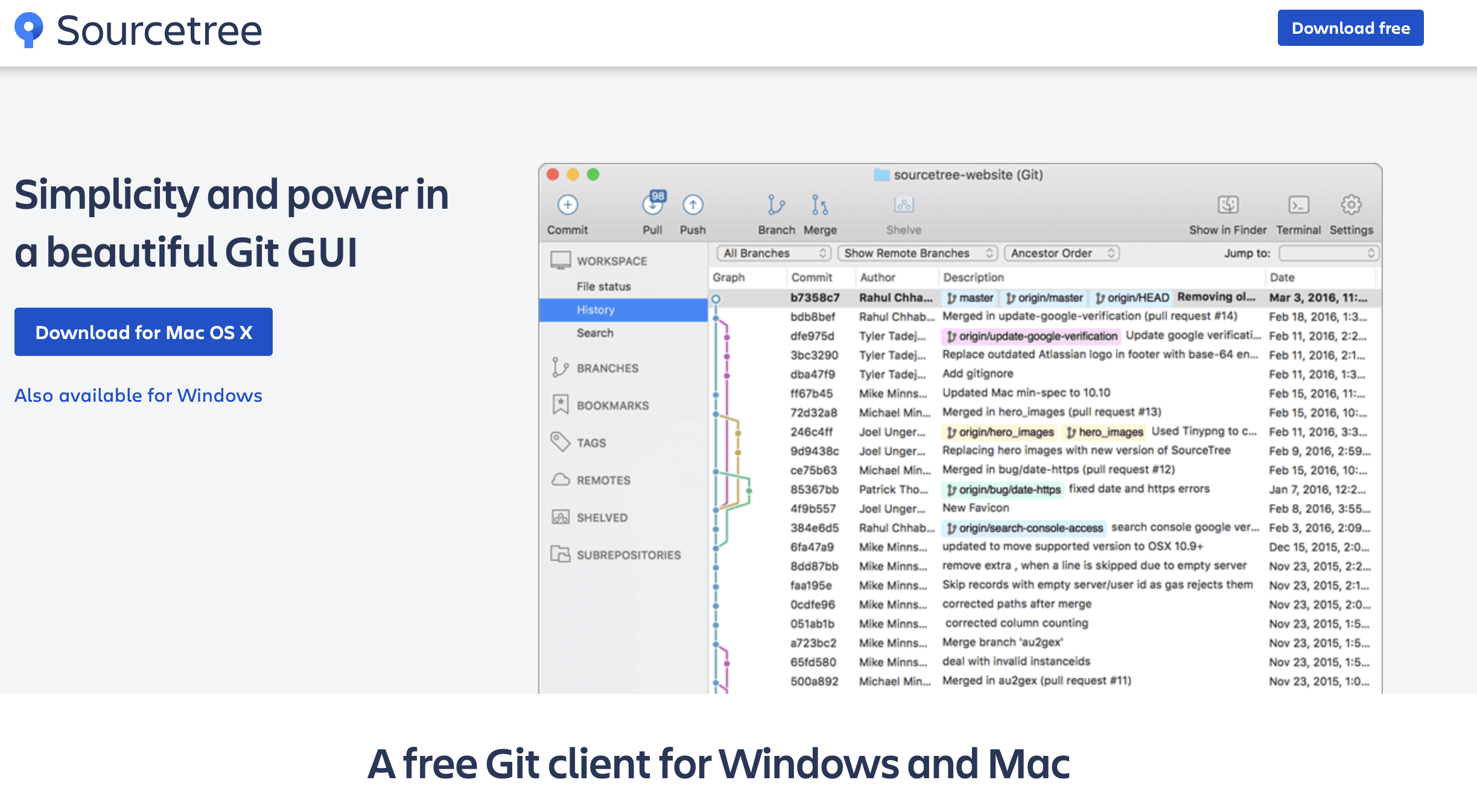The width and height of the screenshot is (1477, 812).
Task: Click the Shelve toolbar icon
Action: pyautogui.click(x=903, y=206)
